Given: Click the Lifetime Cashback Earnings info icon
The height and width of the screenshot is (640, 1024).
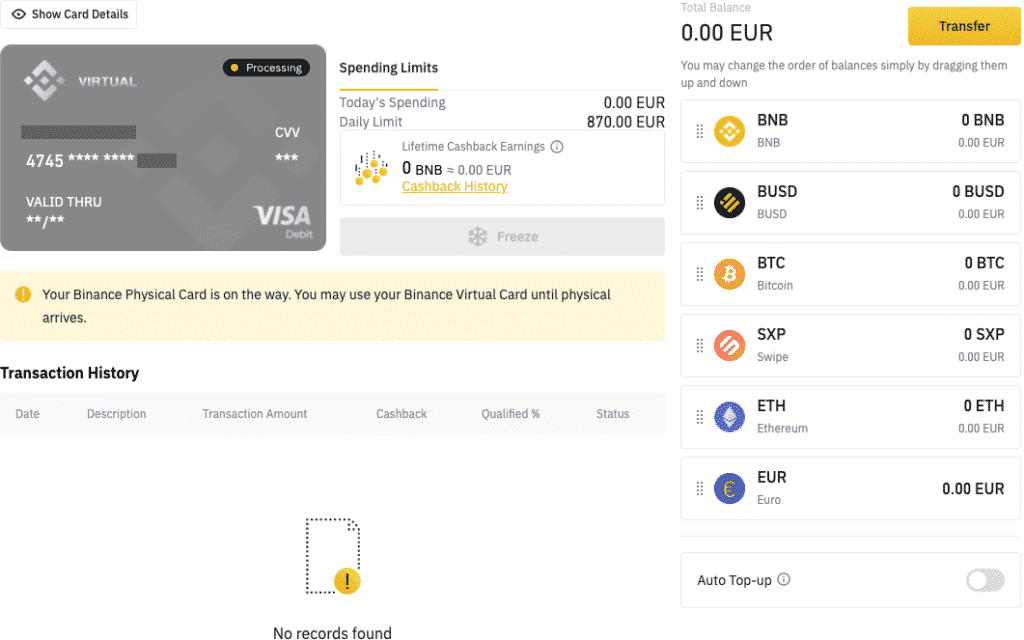Looking at the screenshot, I should click(x=557, y=147).
